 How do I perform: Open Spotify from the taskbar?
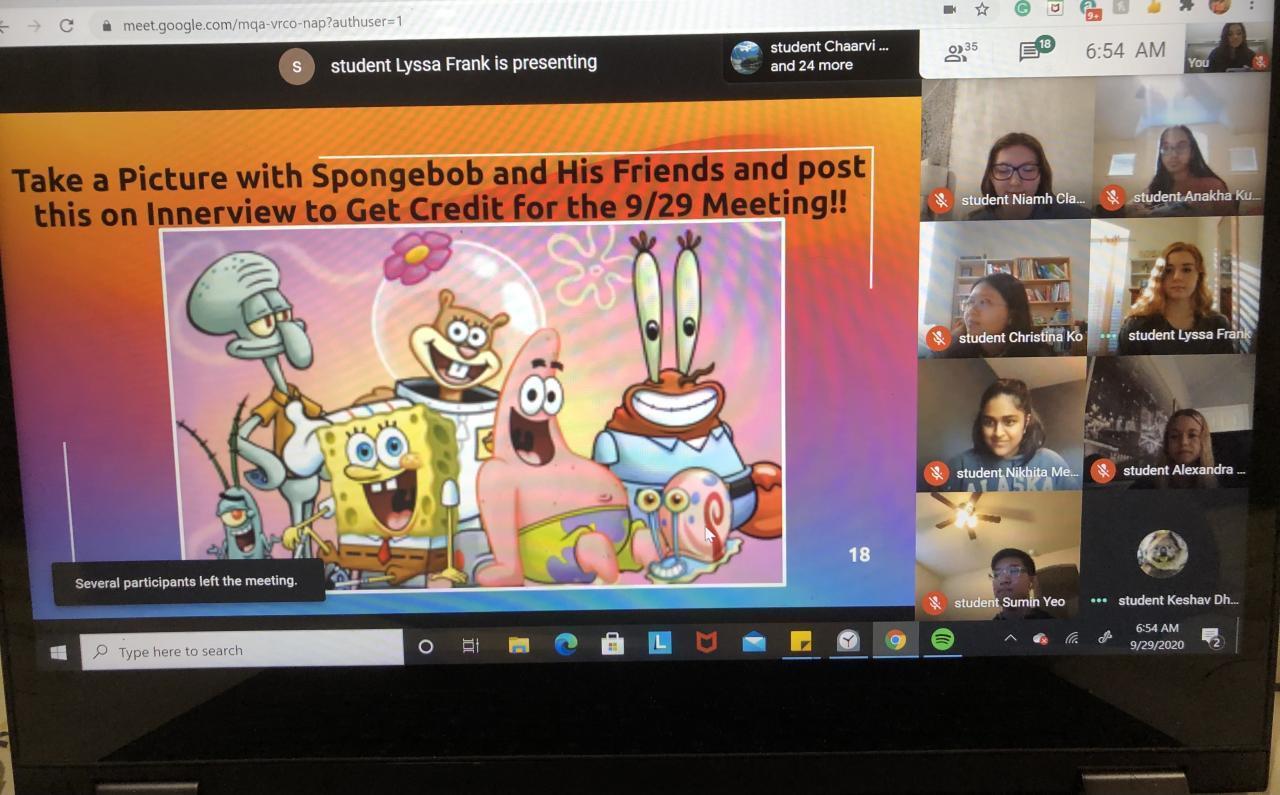[x=942, y=639]
